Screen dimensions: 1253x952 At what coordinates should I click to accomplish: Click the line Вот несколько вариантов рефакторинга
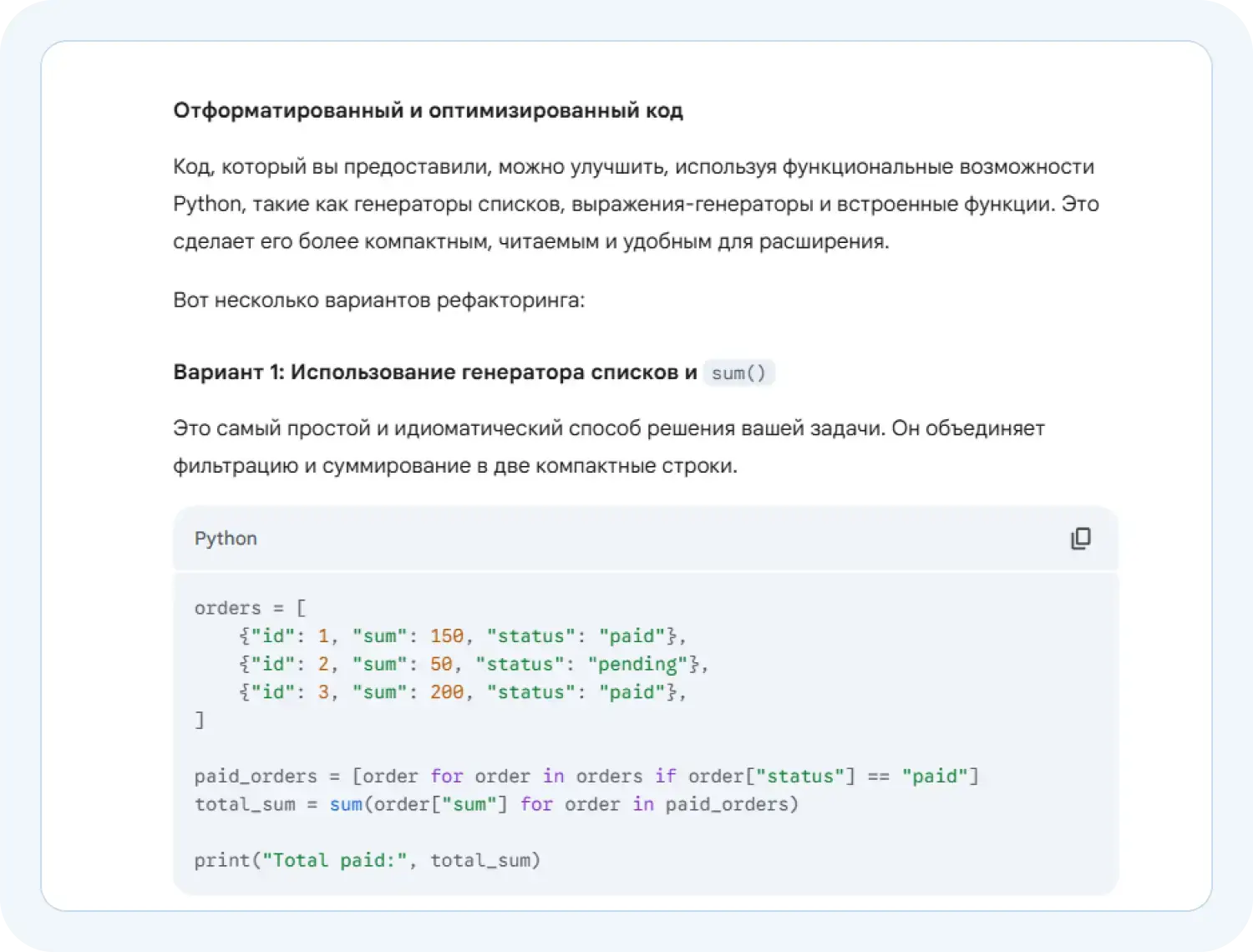(x=380, y=299)
